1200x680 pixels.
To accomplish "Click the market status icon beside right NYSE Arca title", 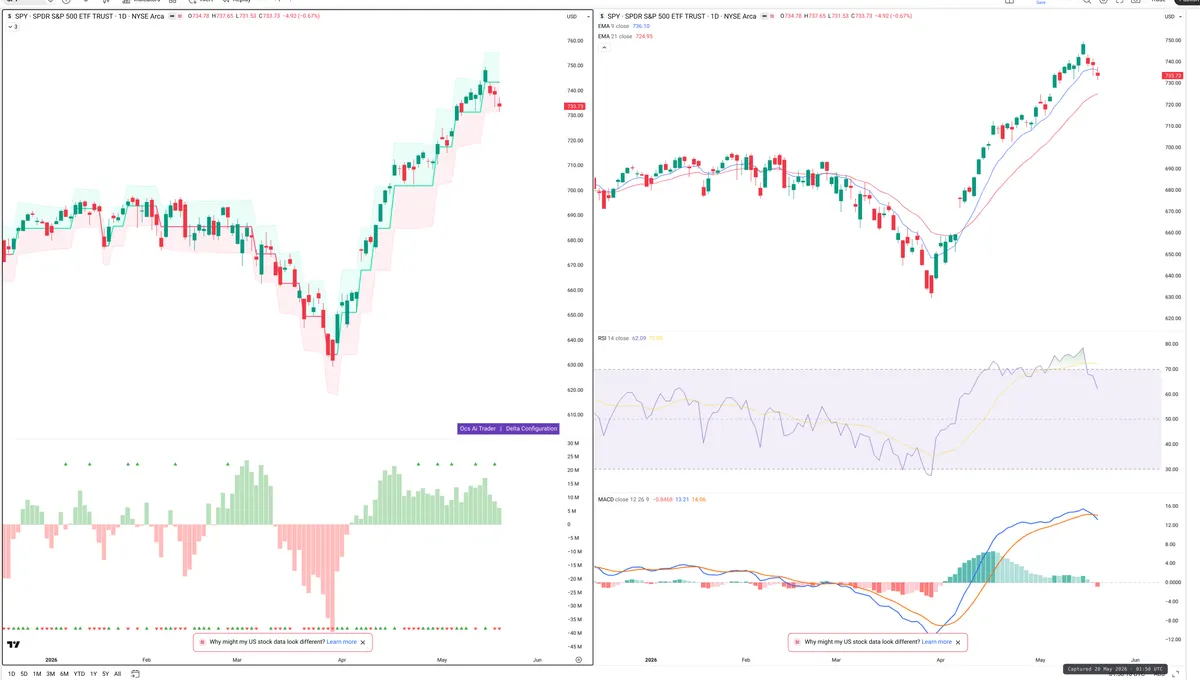I will [x=764, y=17].
